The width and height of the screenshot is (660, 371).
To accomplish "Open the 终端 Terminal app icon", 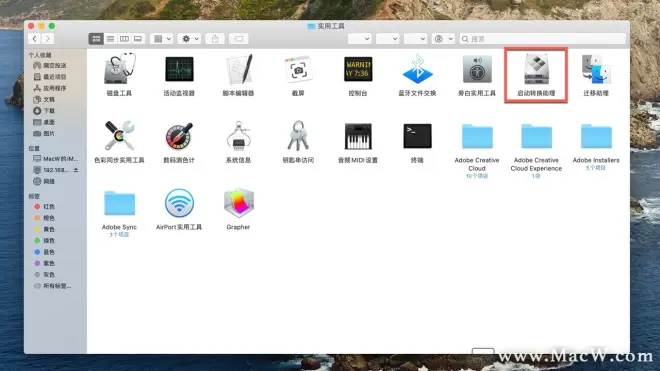I will point(417,136).
